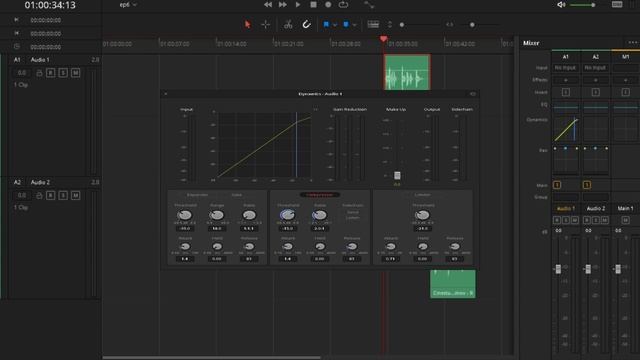Adjust the Make Up gain fader

(397, 176)
